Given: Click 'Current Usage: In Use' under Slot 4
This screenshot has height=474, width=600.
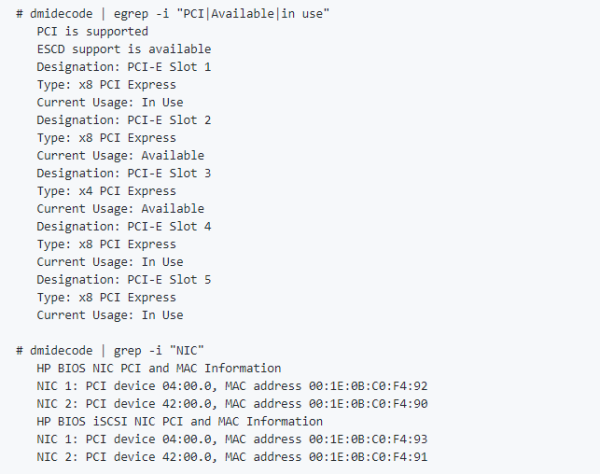Looking at the screenshot, I should 110,262.
